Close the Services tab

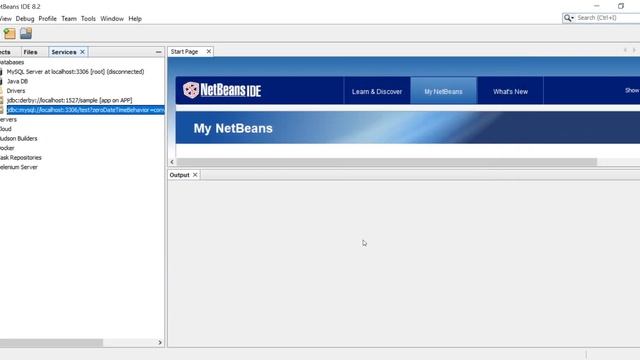pyautogui.click(x=82, y=52)
